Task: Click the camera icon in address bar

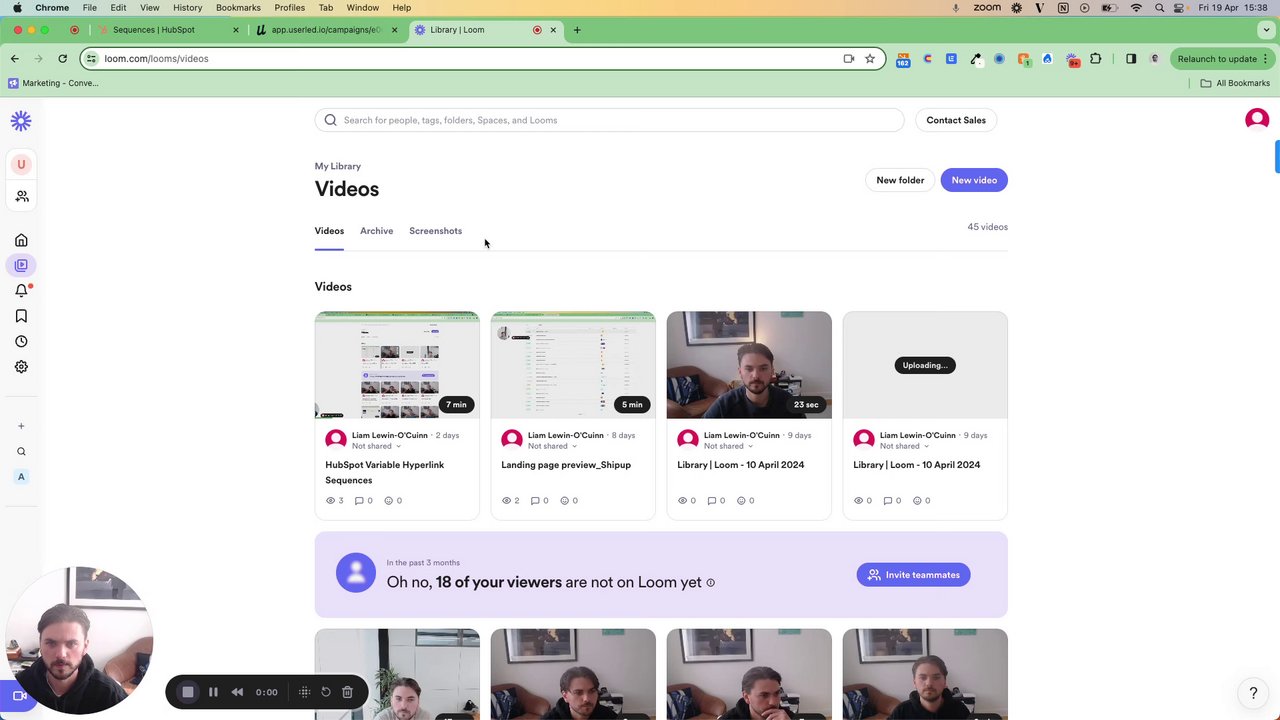Action: 849,59
